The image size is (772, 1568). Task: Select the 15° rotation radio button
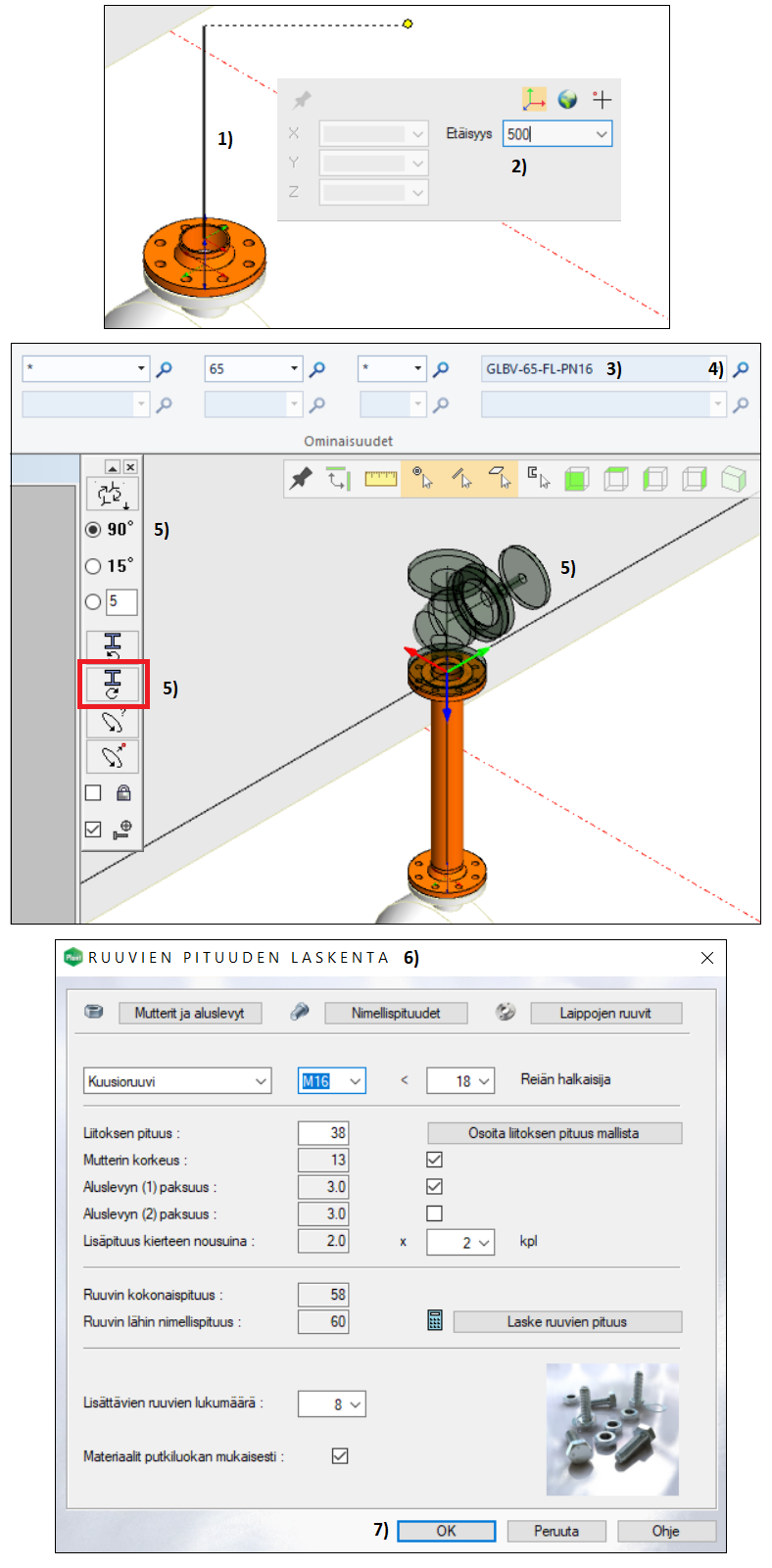click(x=93, y=566)
